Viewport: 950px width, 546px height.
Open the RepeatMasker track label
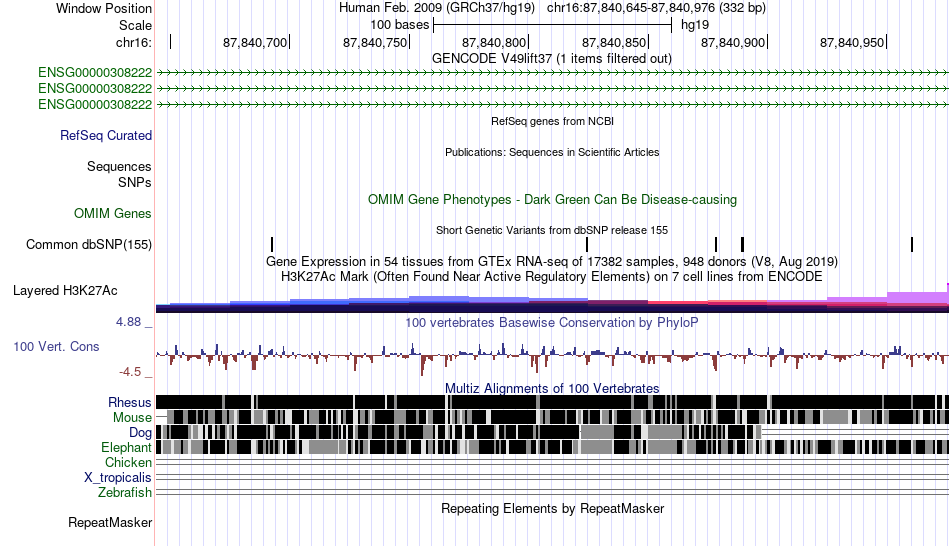[x=110, y=522]
